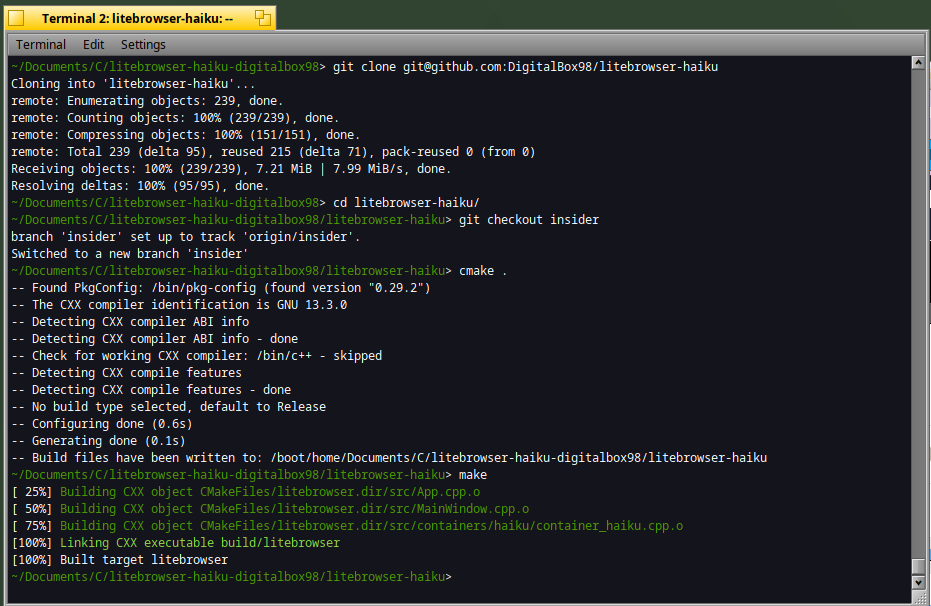Open the Terminal menu
This screenshot has height=606, width=931.
tap(41, 44)
